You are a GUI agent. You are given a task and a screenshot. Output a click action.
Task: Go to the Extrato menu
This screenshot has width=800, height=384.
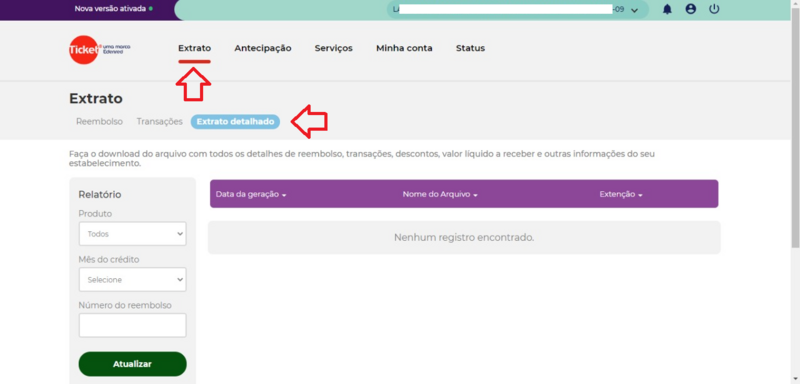[194, 48]
